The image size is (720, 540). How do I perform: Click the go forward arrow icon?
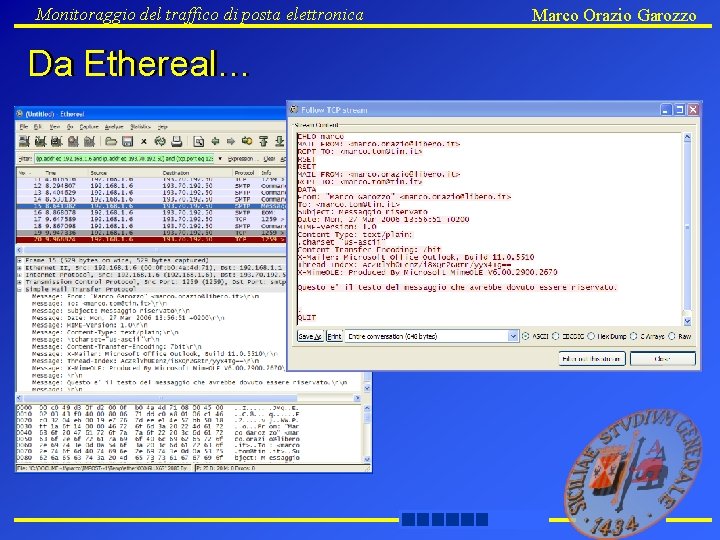(231, 141)
